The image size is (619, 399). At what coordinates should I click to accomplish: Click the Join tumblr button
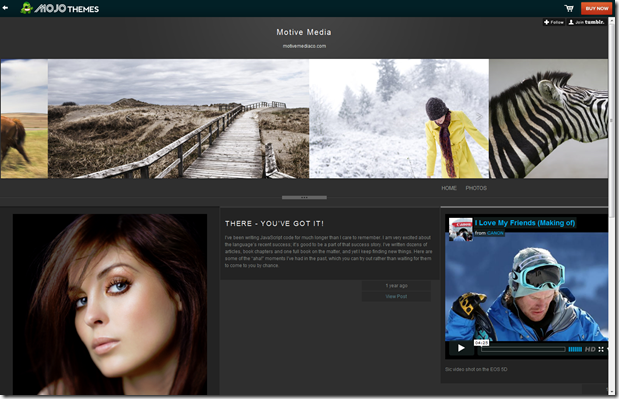586,22
